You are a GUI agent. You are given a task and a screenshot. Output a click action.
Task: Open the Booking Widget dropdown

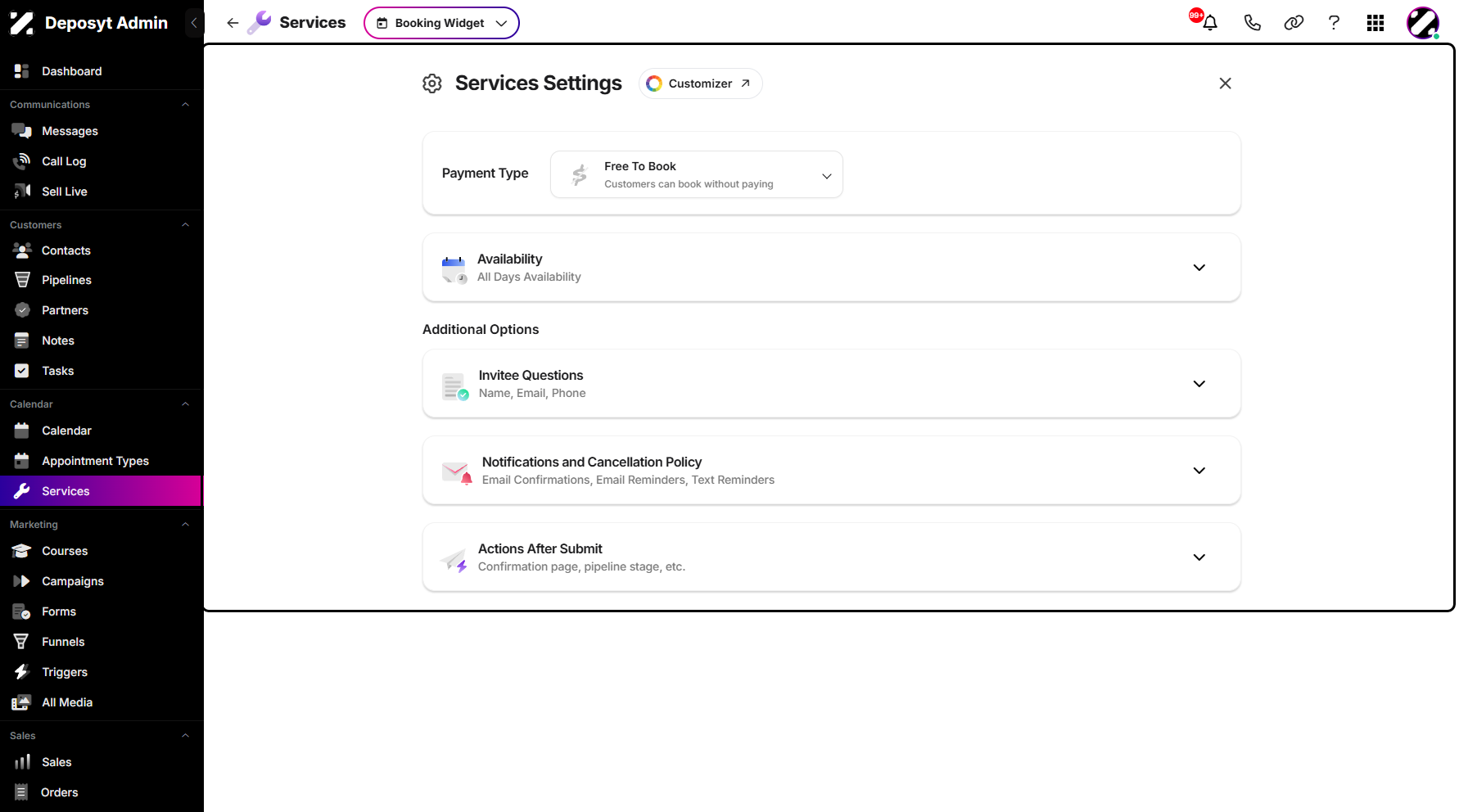pyautogui.click(x=441, y=23)
